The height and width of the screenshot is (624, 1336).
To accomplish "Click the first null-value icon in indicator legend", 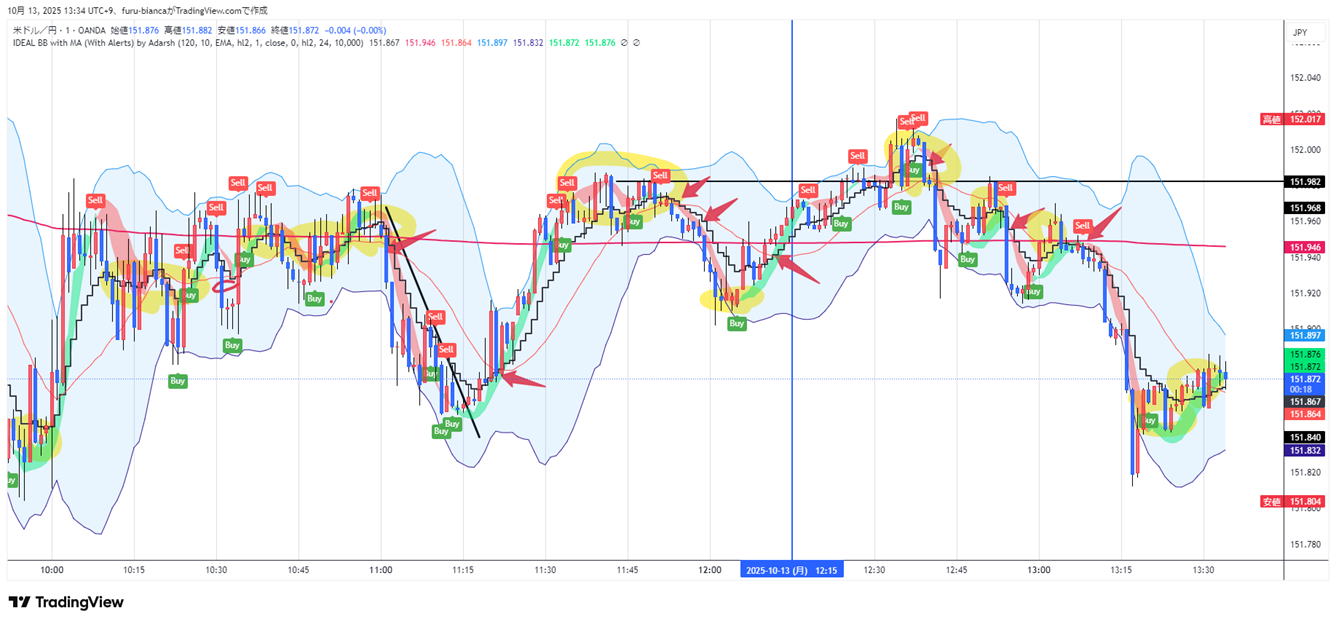I will 625,43.
